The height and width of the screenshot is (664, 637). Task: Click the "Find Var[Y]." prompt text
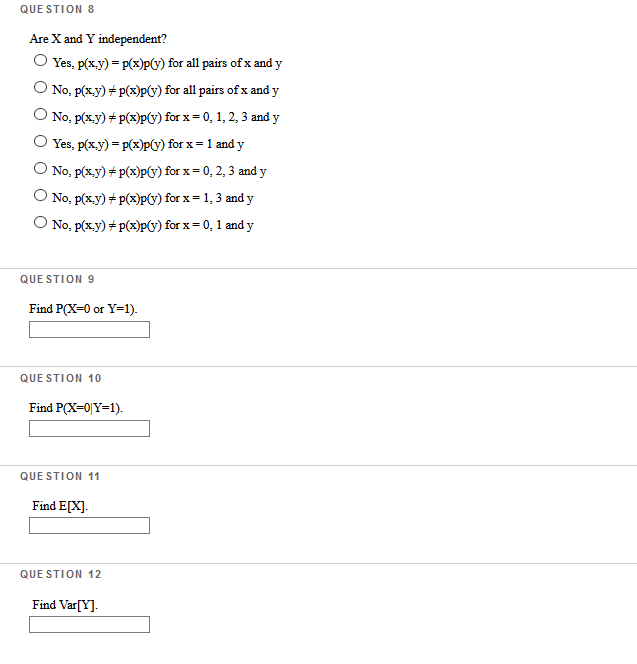65,605
